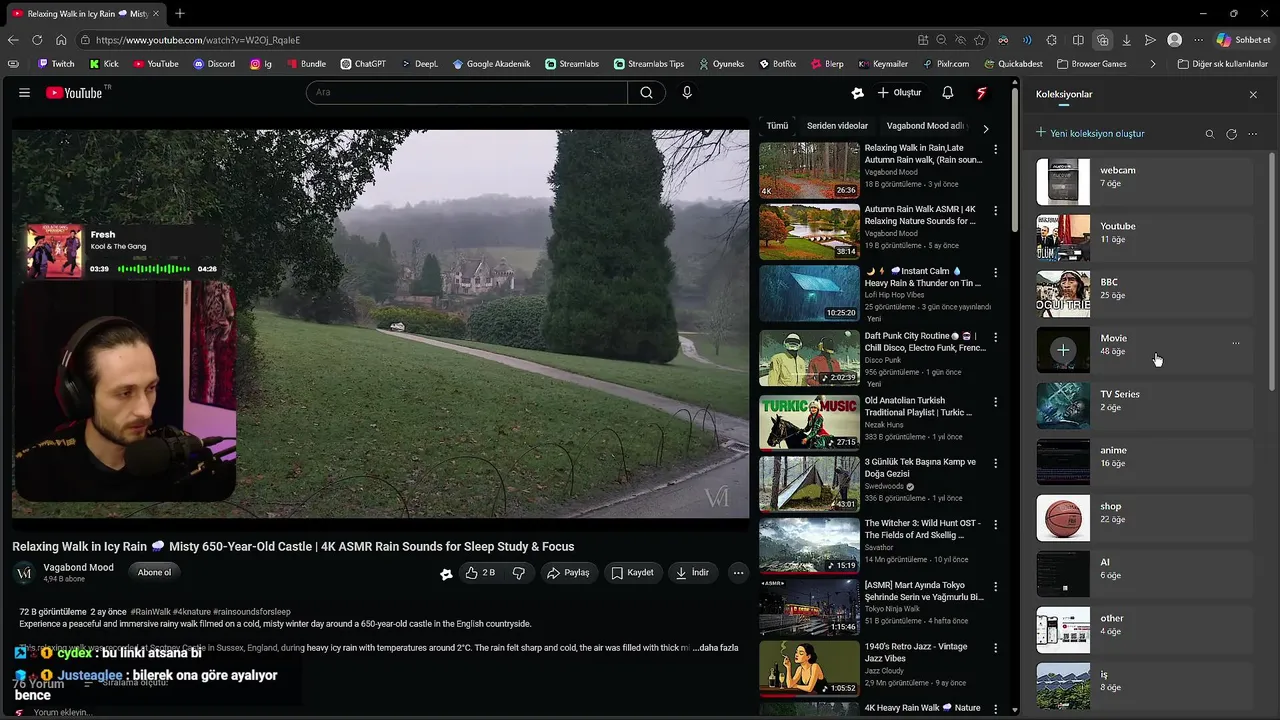This screenshot has width=1280, height=720.
Task: Select Seriden videolar filter chip
Action: tap(837, 126)
